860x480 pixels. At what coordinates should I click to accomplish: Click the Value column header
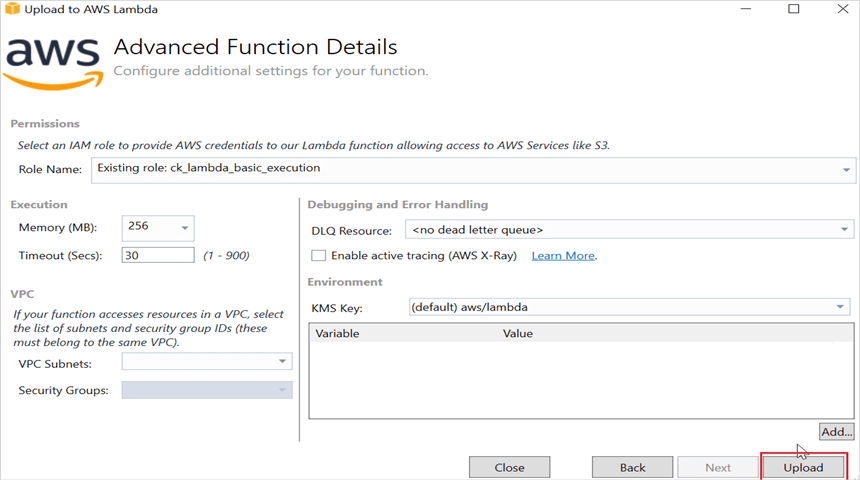coord(518,333)
